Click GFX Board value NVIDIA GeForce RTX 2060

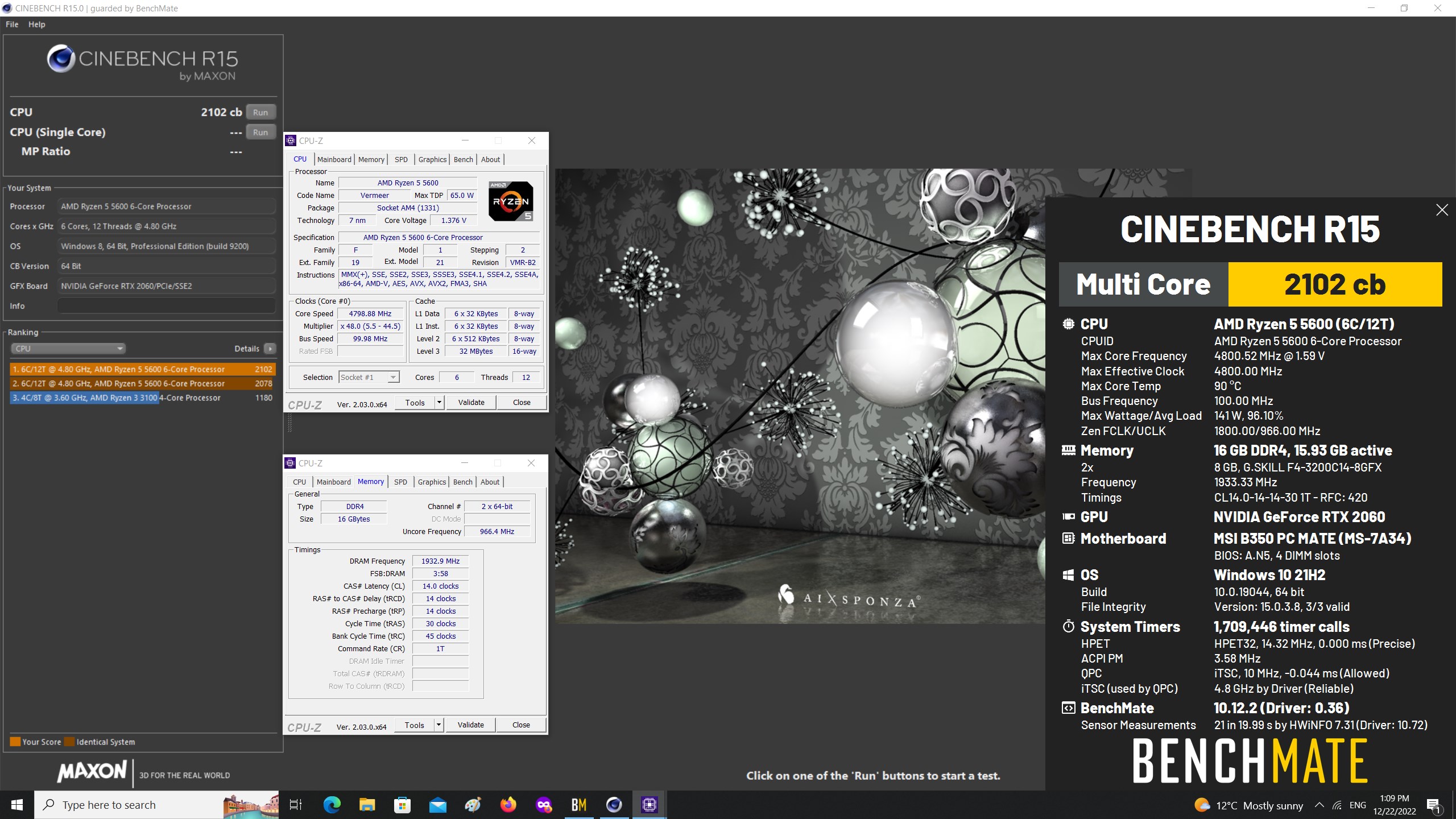pos(166,286)
